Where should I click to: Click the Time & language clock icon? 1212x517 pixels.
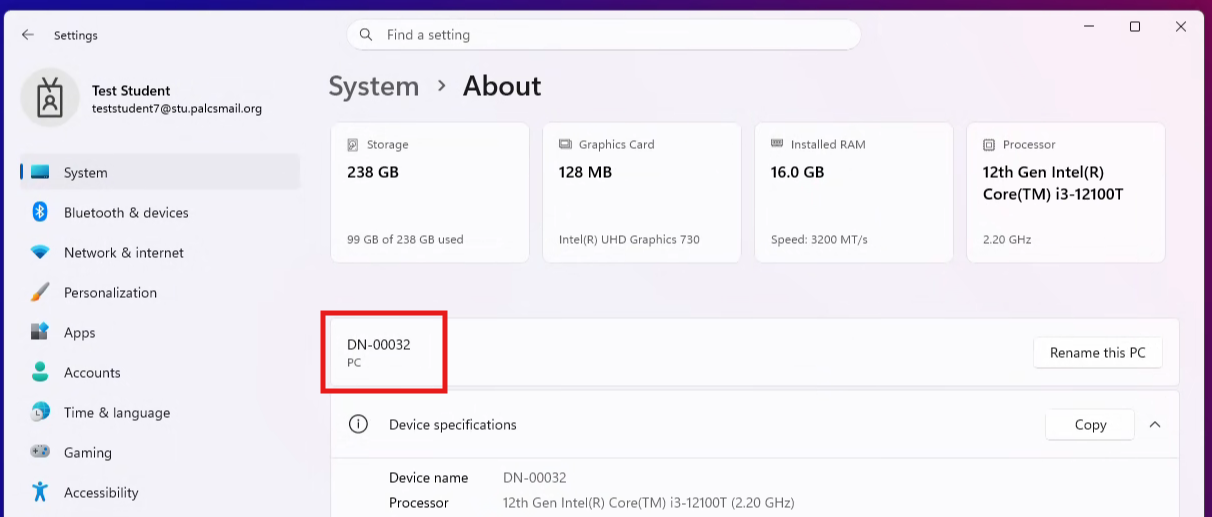click(40, 412)
